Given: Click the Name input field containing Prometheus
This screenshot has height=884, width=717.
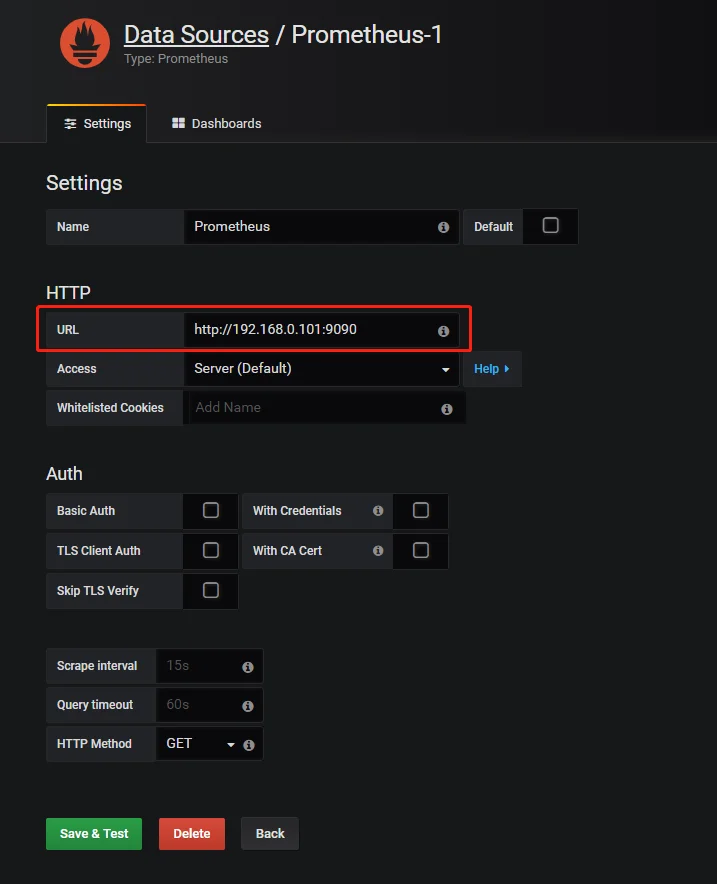Looking at the screenshot, I should coord(321,227).
